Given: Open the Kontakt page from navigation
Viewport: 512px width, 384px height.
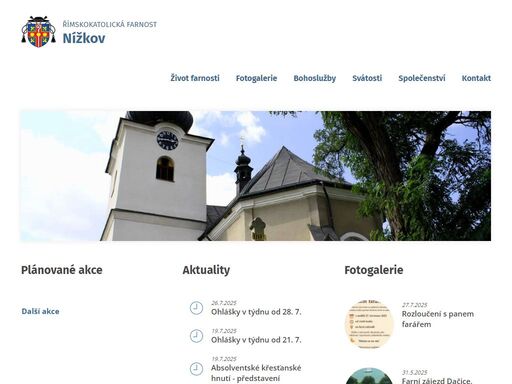Looking at the screenshot, I should coord(476,78).
